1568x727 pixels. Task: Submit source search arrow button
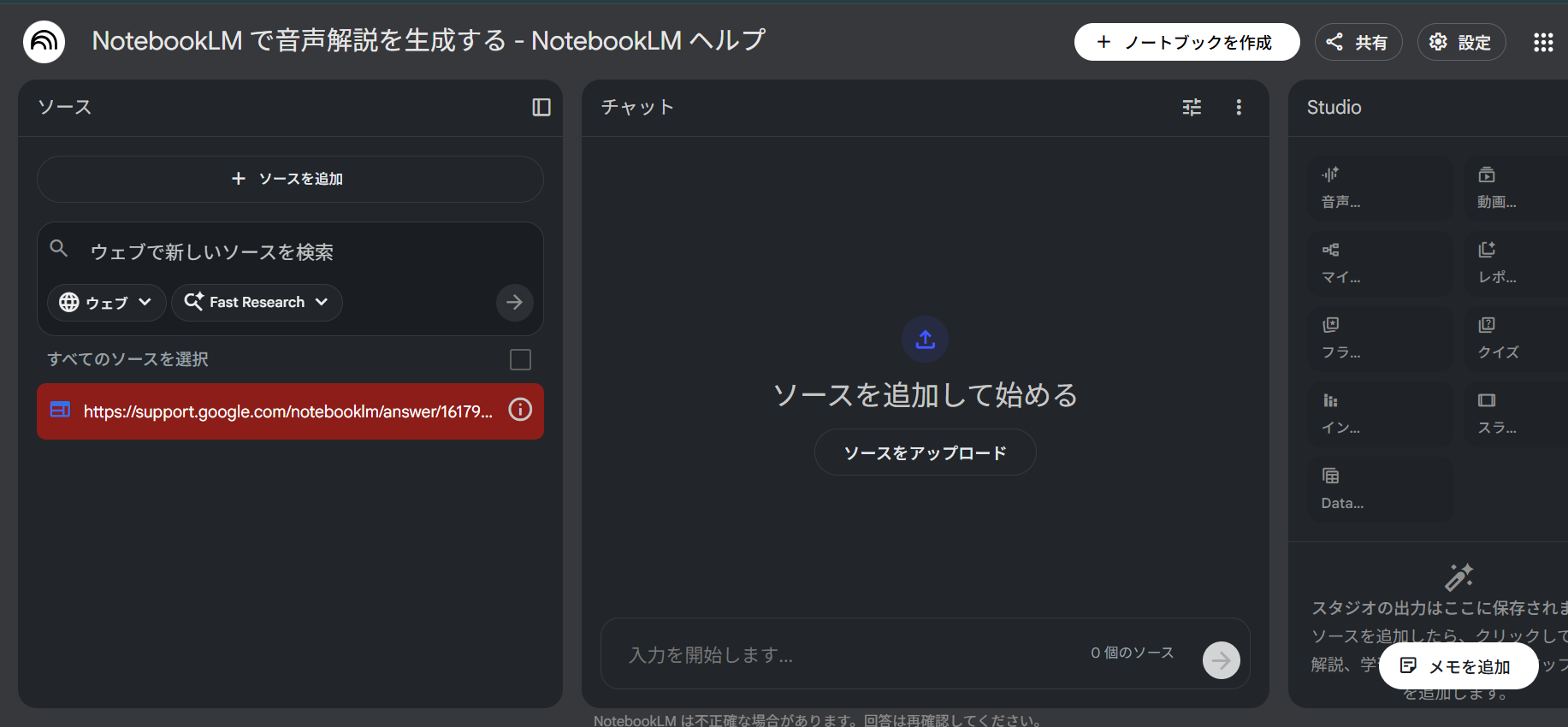coord(515,302)
